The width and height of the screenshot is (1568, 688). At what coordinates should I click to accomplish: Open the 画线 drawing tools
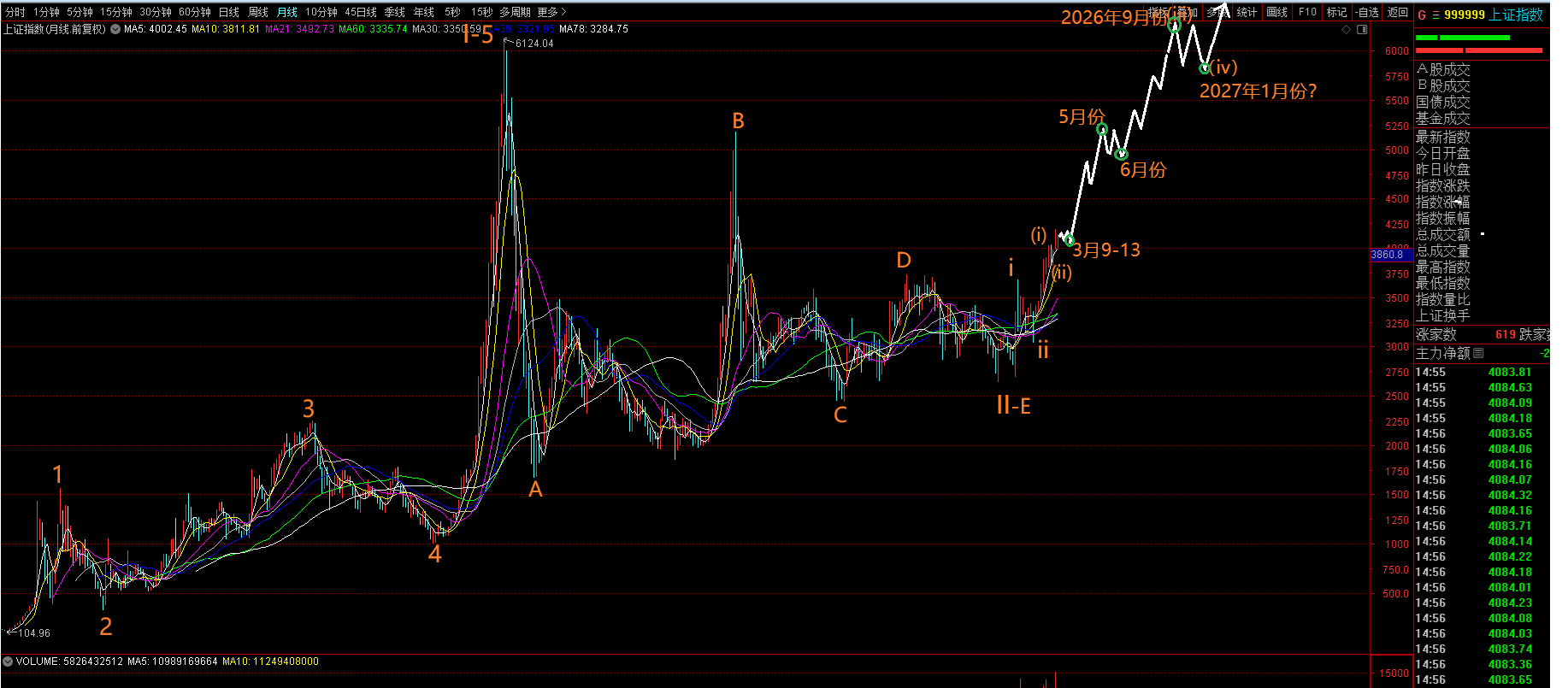1277,12
